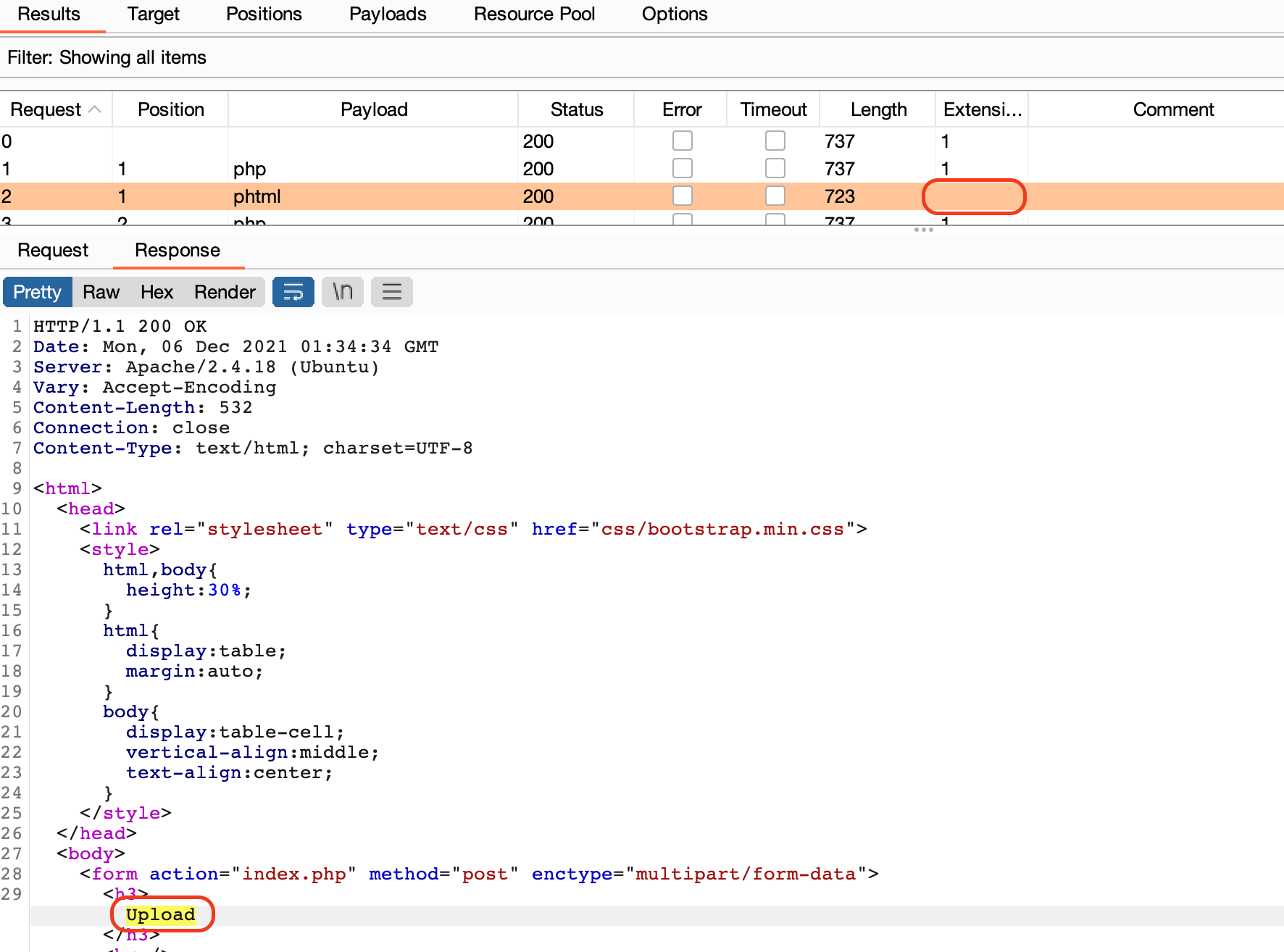Open the Target tab
Screen dimensions: 1284x952
coord(154,14)
